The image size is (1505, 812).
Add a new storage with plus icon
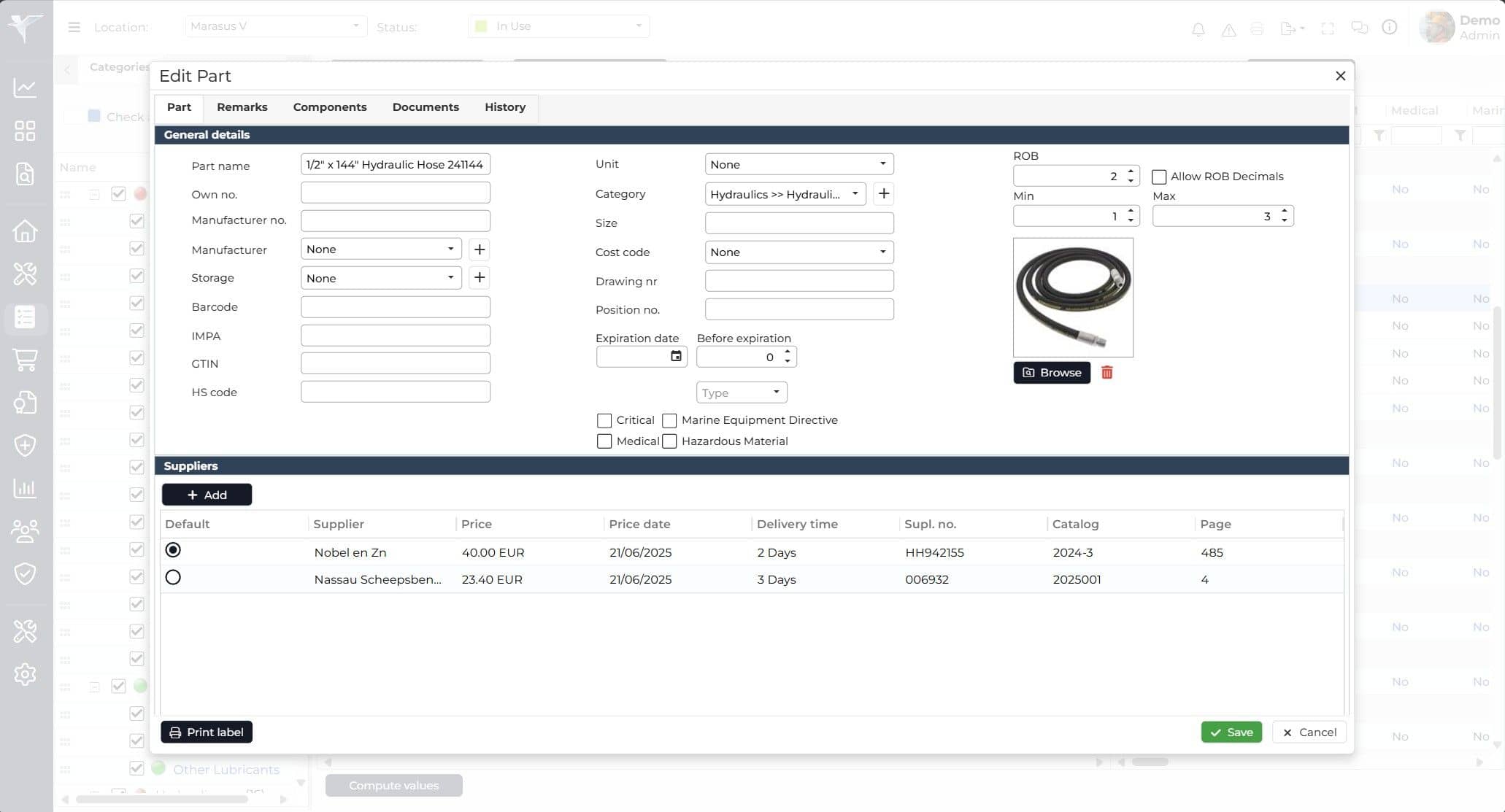click(479, 277)
